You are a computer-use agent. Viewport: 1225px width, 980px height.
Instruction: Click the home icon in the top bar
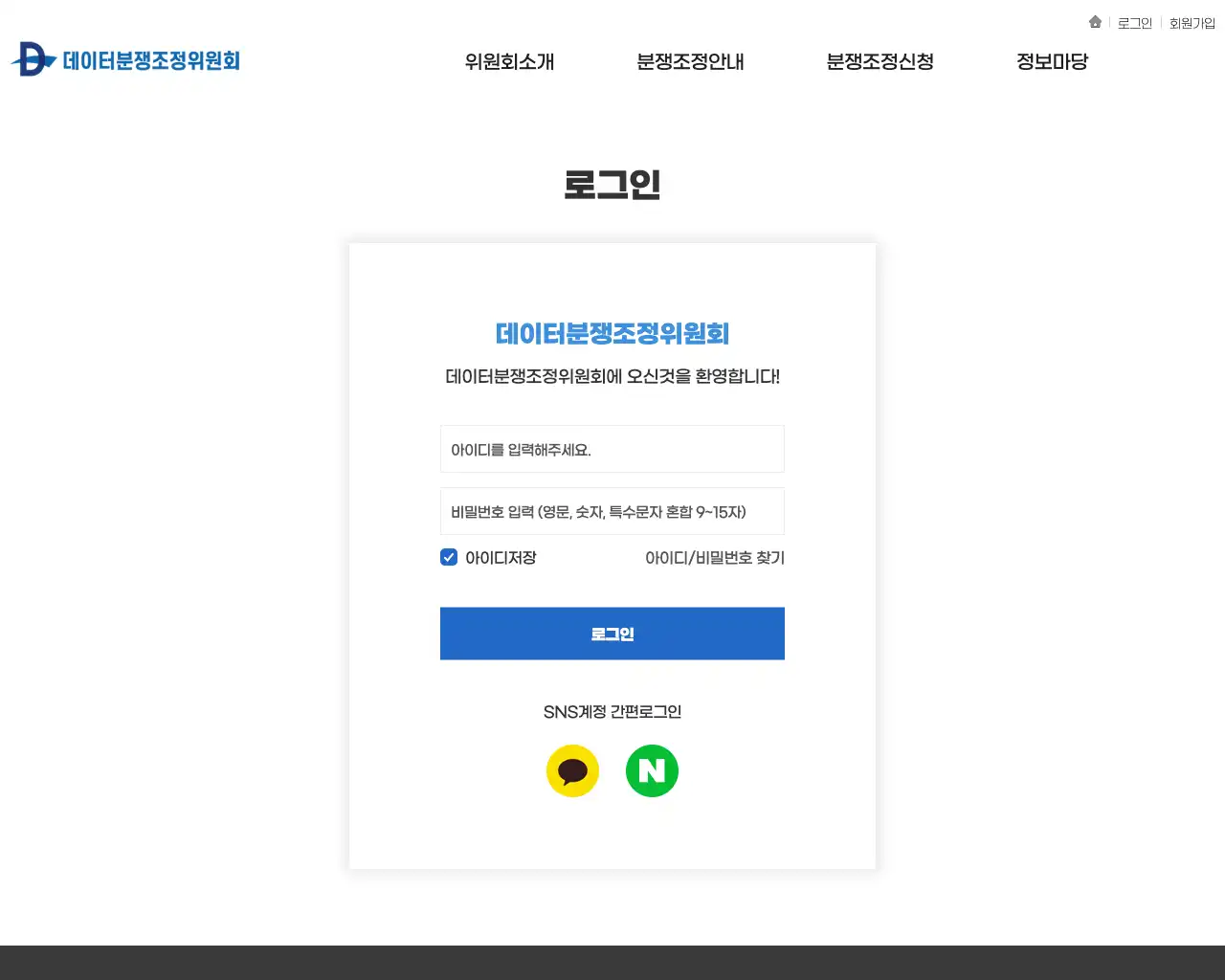coord(1095,21)
